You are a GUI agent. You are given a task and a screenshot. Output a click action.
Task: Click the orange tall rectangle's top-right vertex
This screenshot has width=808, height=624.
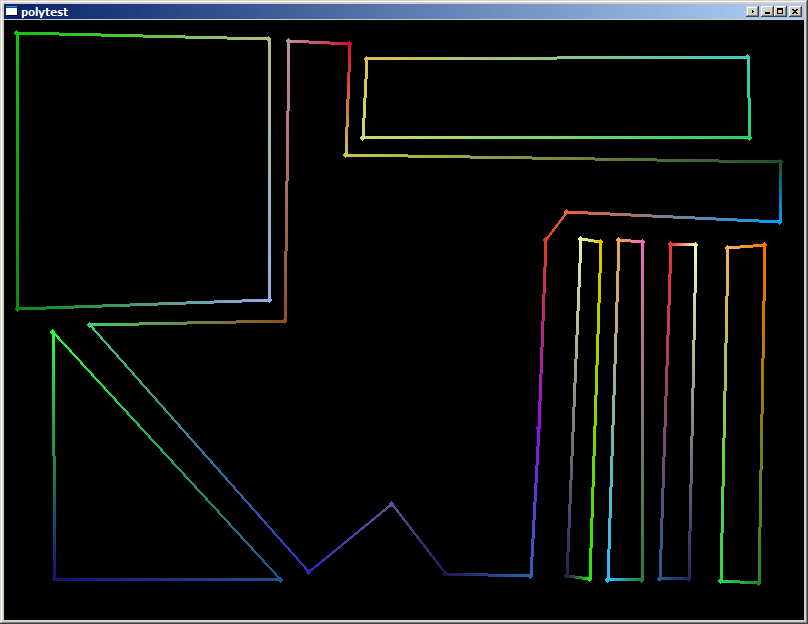[x=765, y=245]
